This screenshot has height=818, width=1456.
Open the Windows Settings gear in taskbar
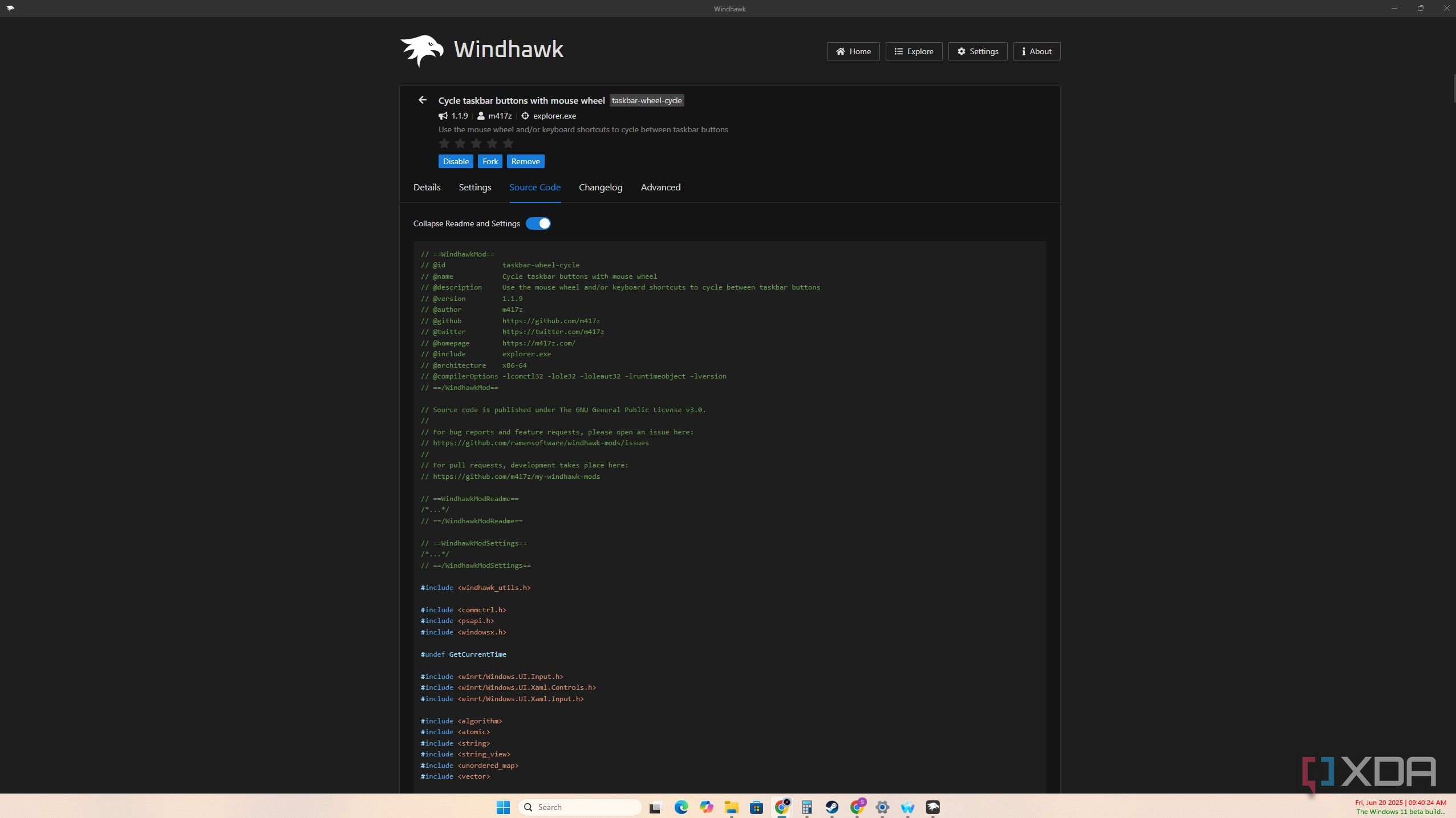coord(882,807)
